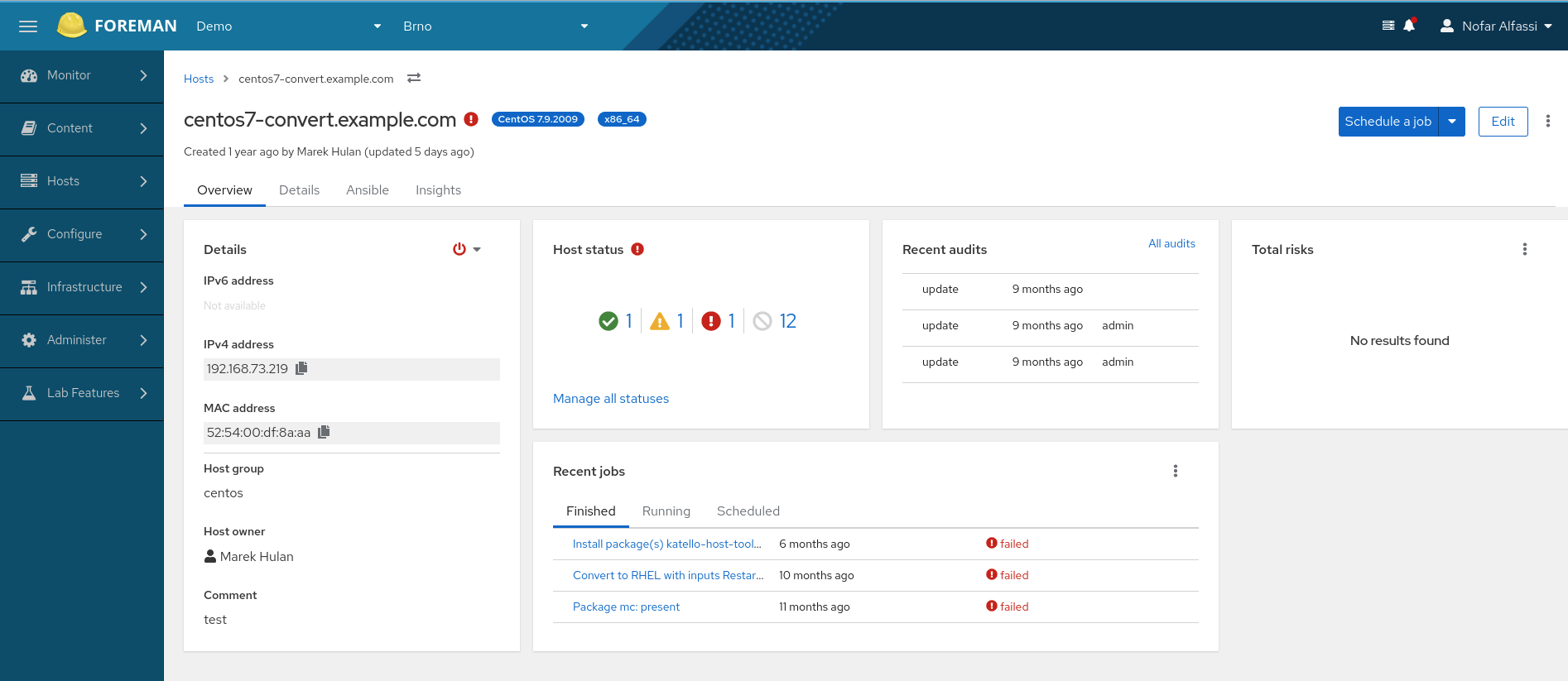Expand the Infrastructure menu
Screen dimensions: 1568x681
82,287
